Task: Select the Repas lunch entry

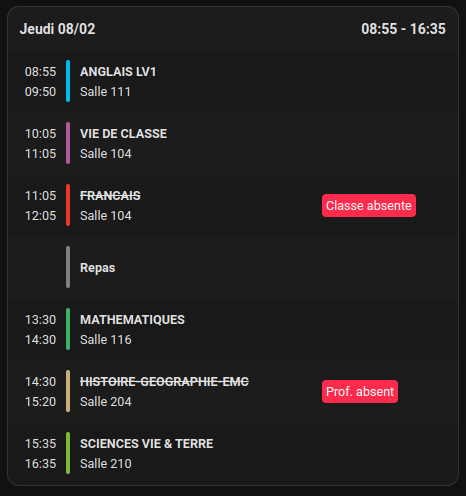Action: point(233,267)
